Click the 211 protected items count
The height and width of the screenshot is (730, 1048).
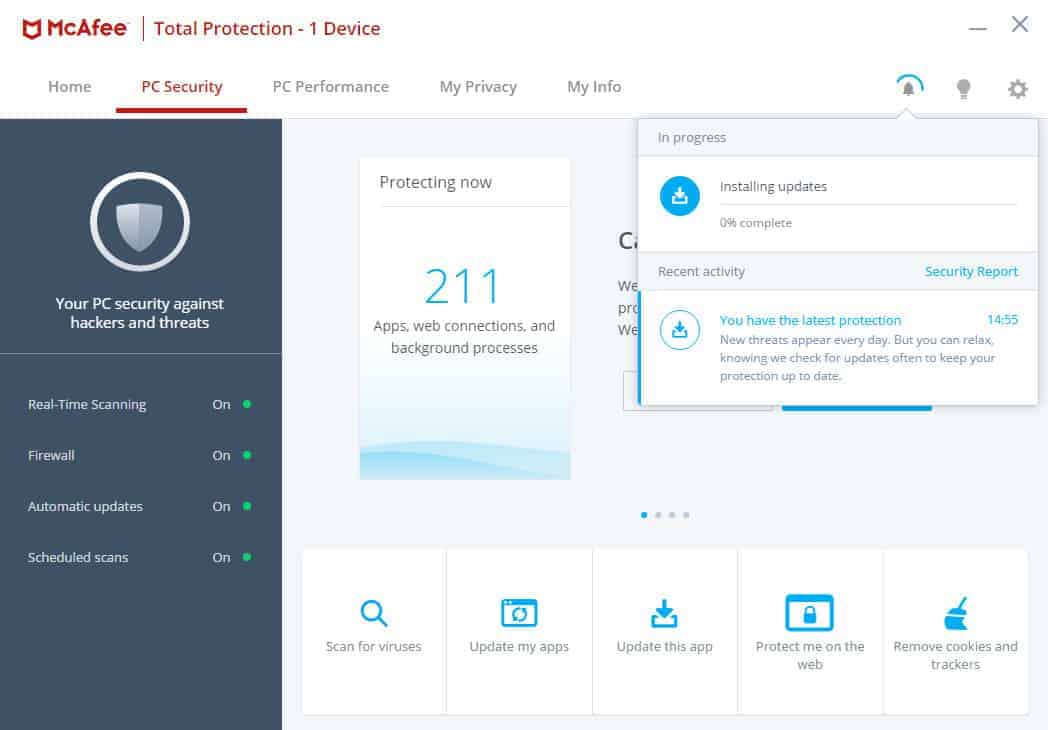tap(463, 286)
